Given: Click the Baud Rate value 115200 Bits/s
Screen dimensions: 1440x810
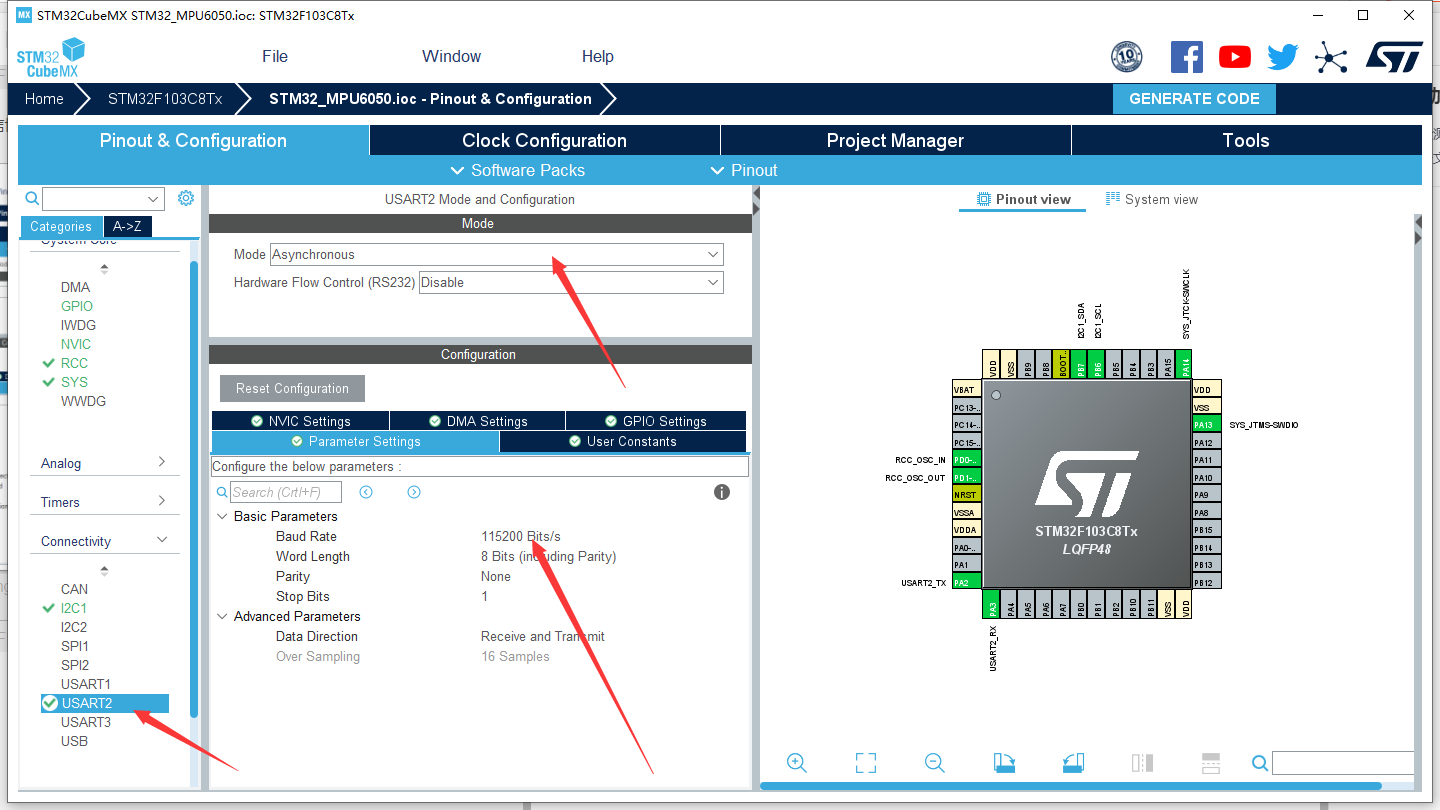Looking at the screenshot, I should [x=521, y=536].
